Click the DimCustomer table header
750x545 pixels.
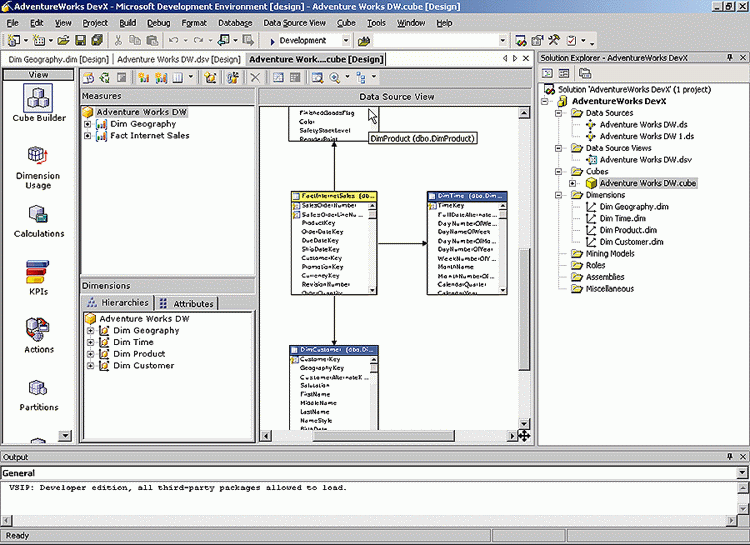click(334, 350)
